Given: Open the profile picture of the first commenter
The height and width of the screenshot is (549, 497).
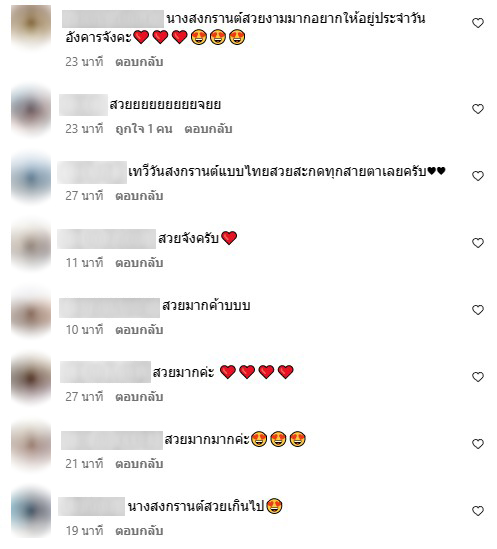Looking at the screenshot, I should pyautogui.click(x=31, y=25).
